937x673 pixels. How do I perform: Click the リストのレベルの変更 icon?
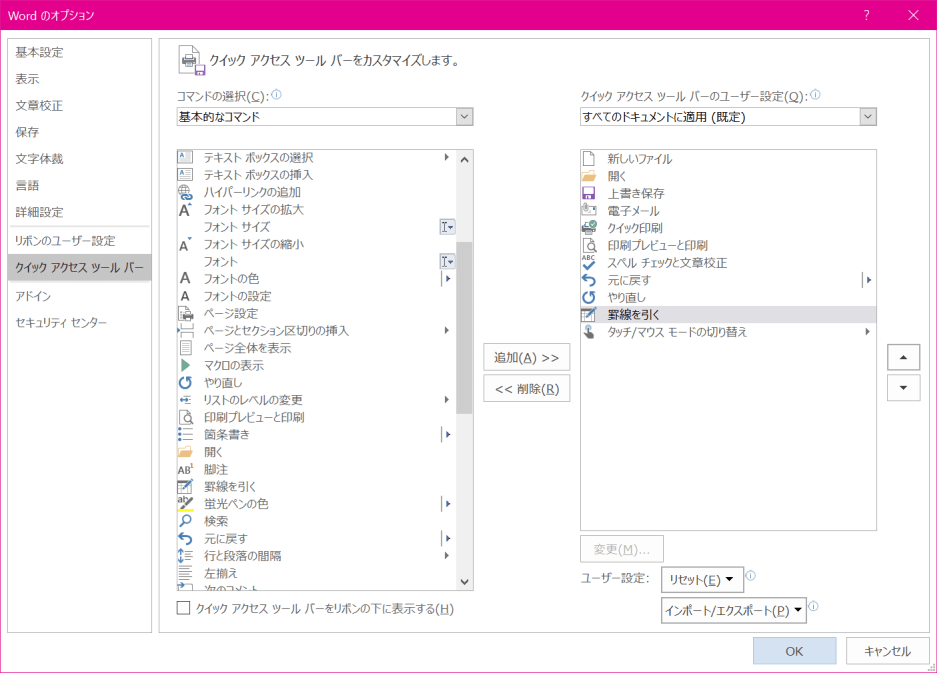pos(185,400)
